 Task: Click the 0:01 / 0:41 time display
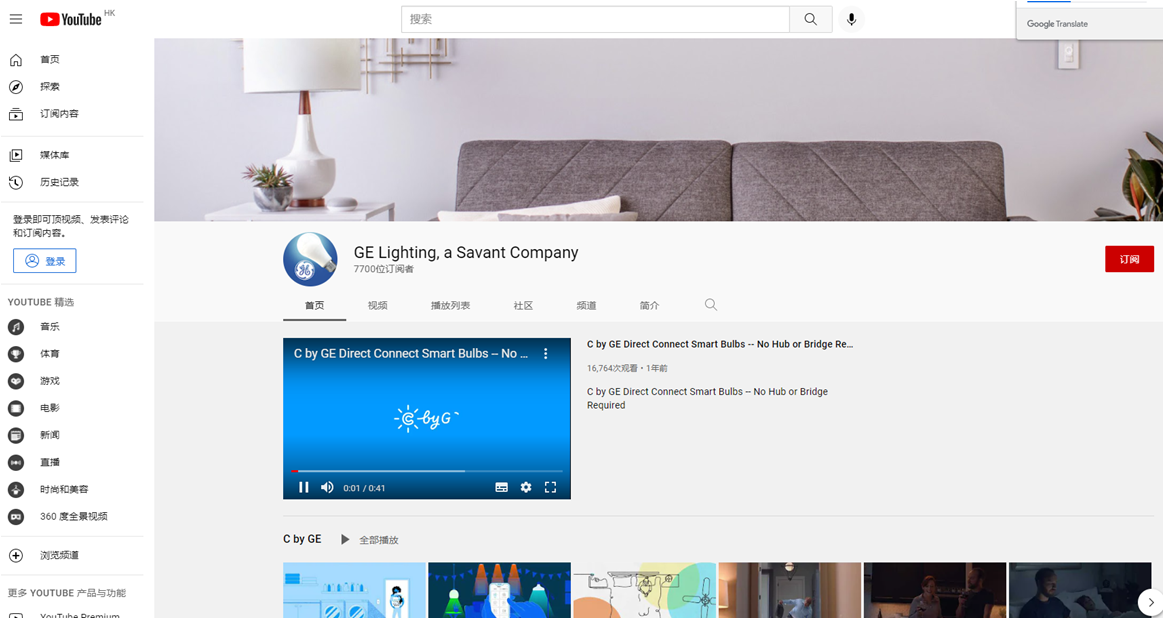point(364,488)
